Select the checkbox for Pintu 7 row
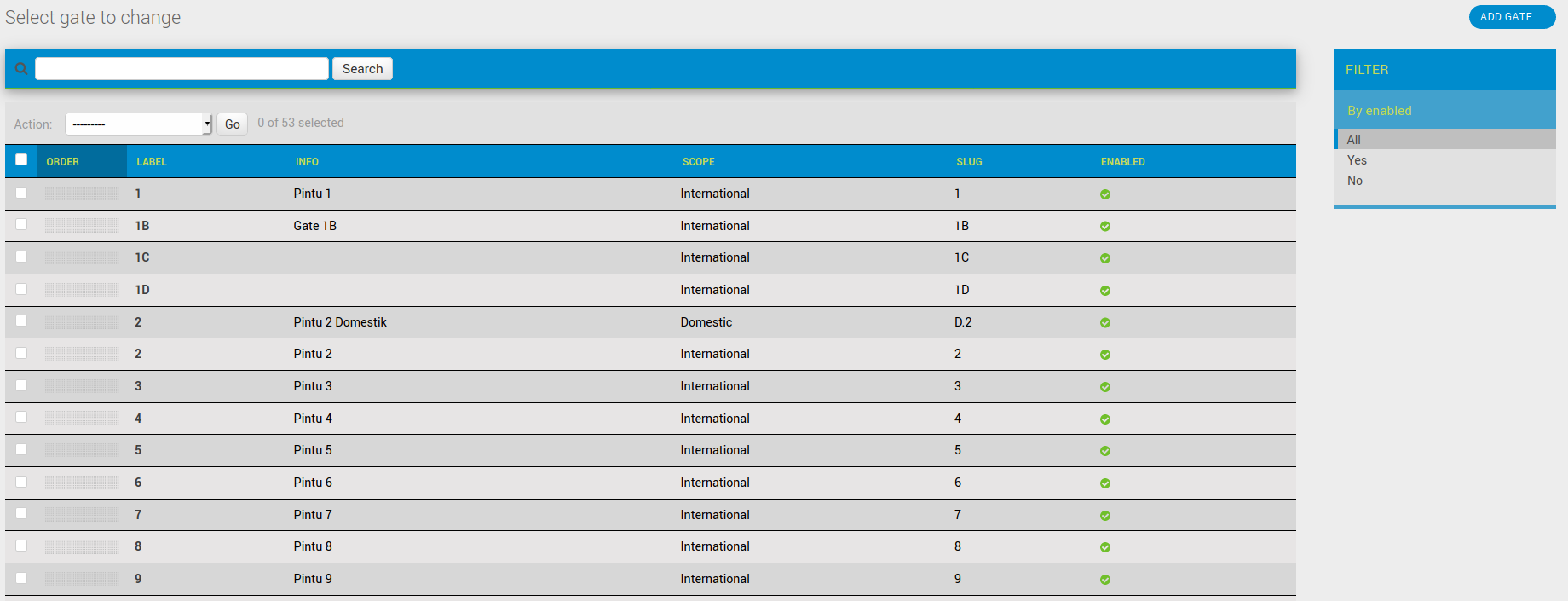This screenshot has width=1568, height=601. (x=21, y=513)
